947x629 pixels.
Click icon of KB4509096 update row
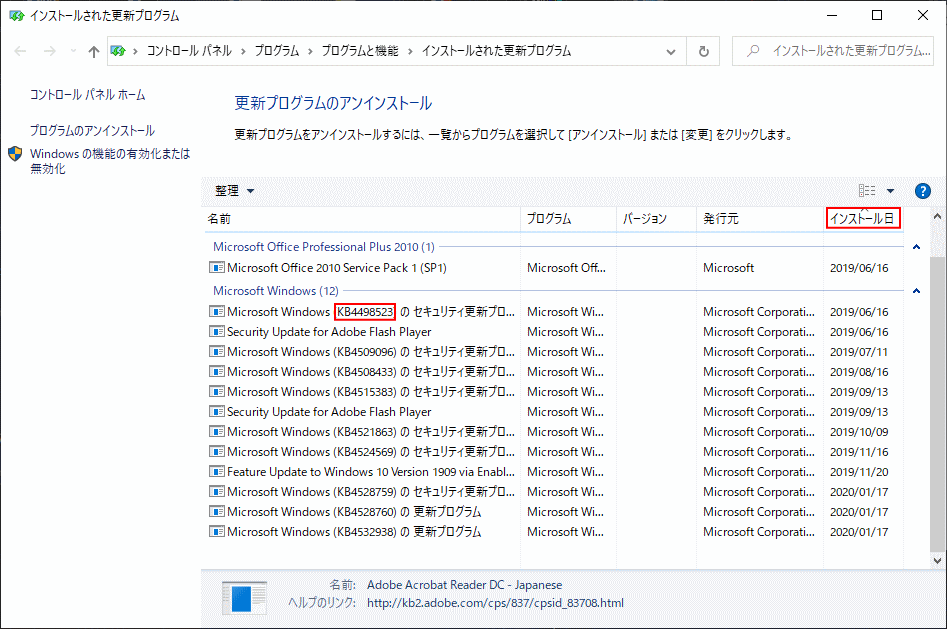(217, 352)
